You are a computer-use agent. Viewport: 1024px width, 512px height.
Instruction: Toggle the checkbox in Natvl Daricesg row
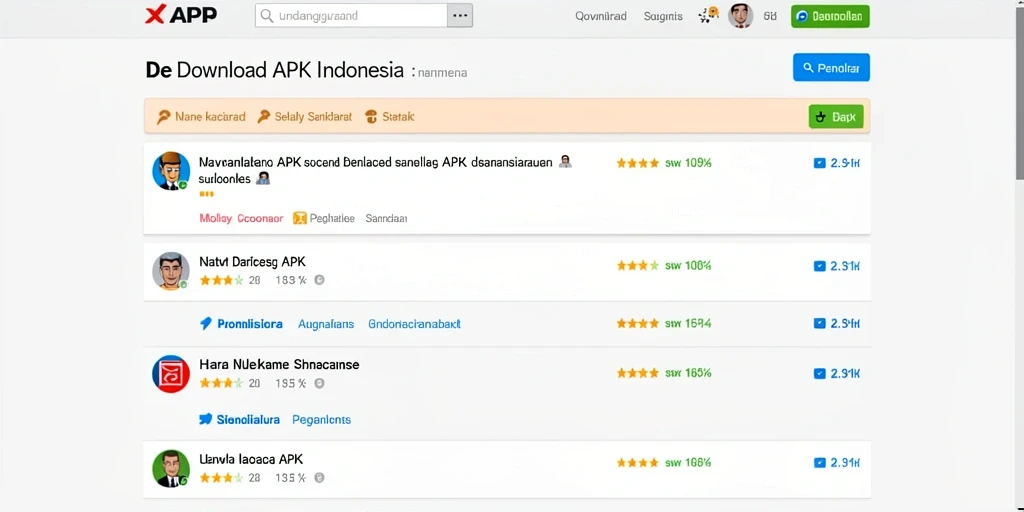pos(820,266)
